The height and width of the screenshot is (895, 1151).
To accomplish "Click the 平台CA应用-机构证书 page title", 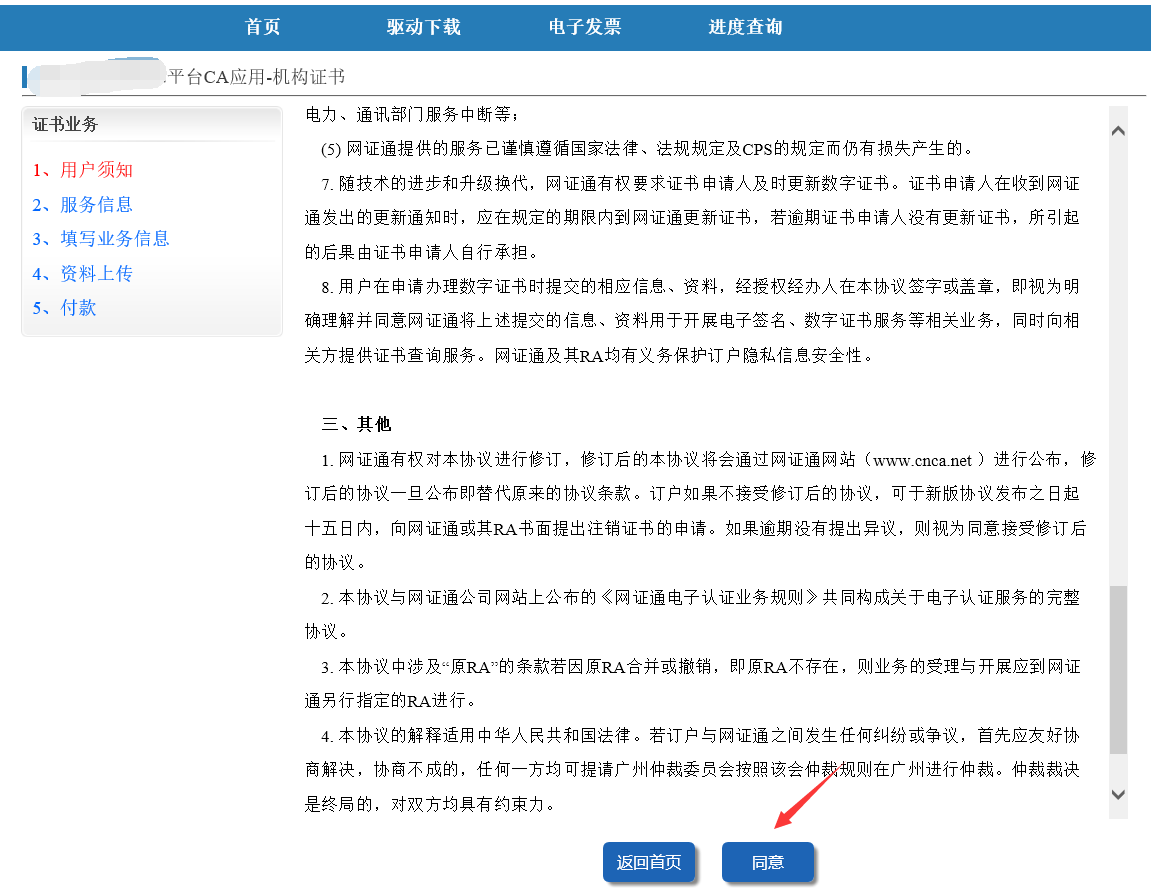I will (x=255, y=77).
